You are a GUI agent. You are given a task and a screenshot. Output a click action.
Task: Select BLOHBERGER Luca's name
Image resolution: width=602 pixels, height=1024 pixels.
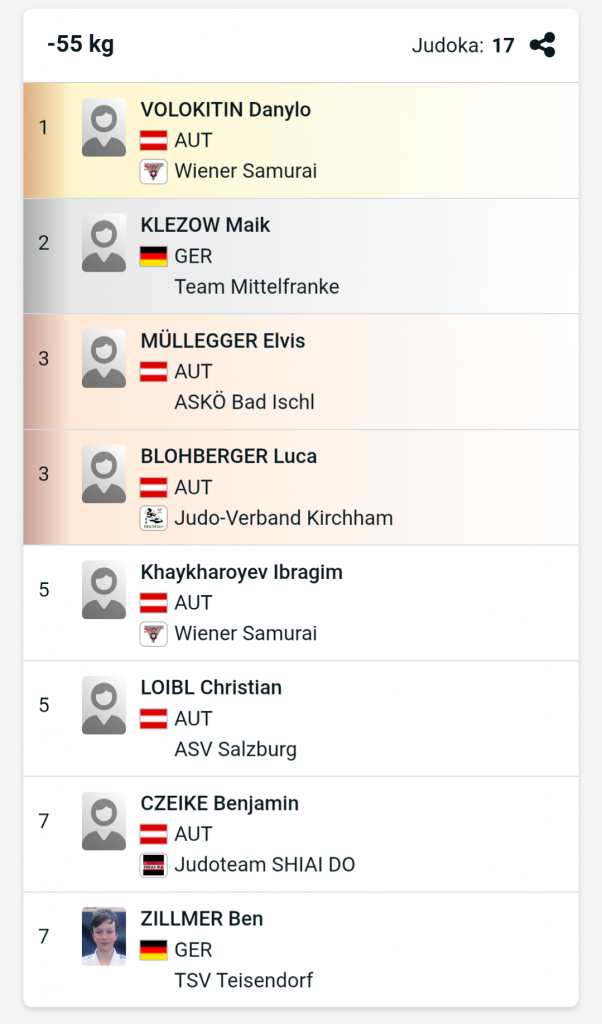coord(228,456)
